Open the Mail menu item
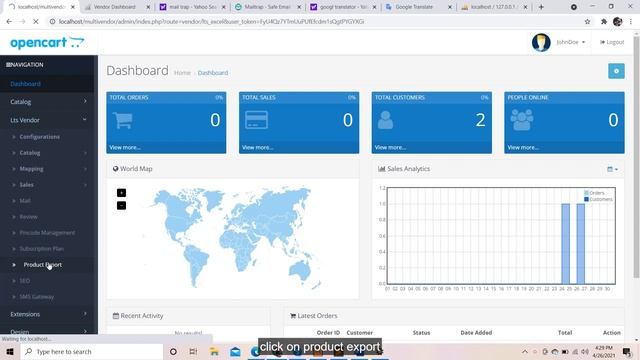The image size is (640, 360). coord(25,201)
